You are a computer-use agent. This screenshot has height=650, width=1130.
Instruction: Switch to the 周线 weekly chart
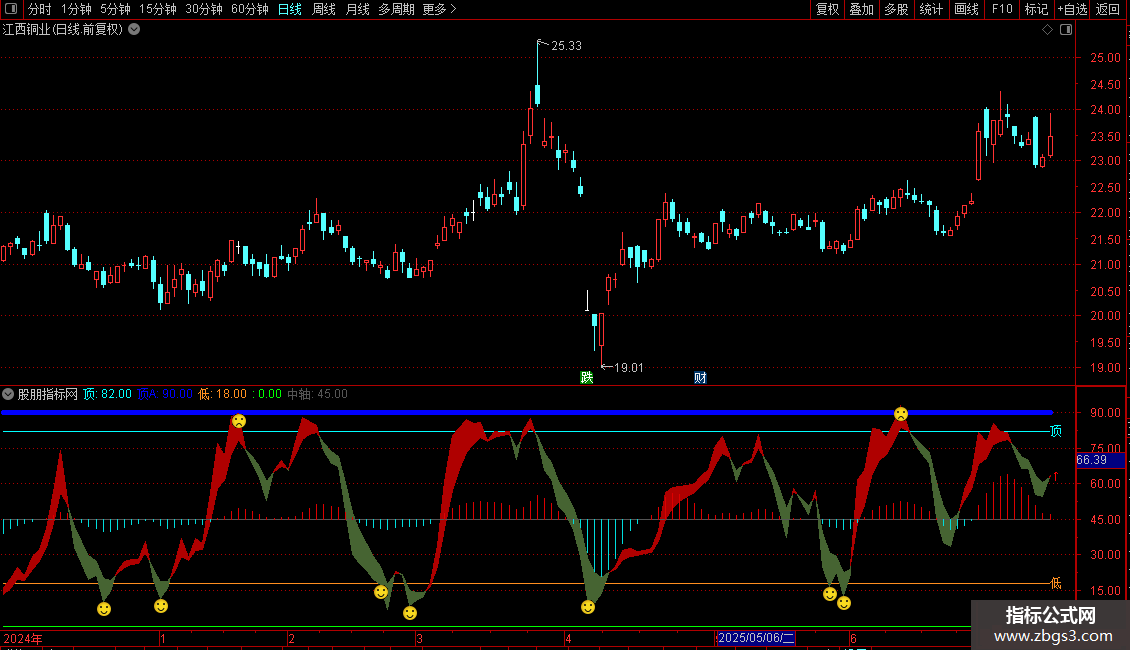(x=324, y=9)
